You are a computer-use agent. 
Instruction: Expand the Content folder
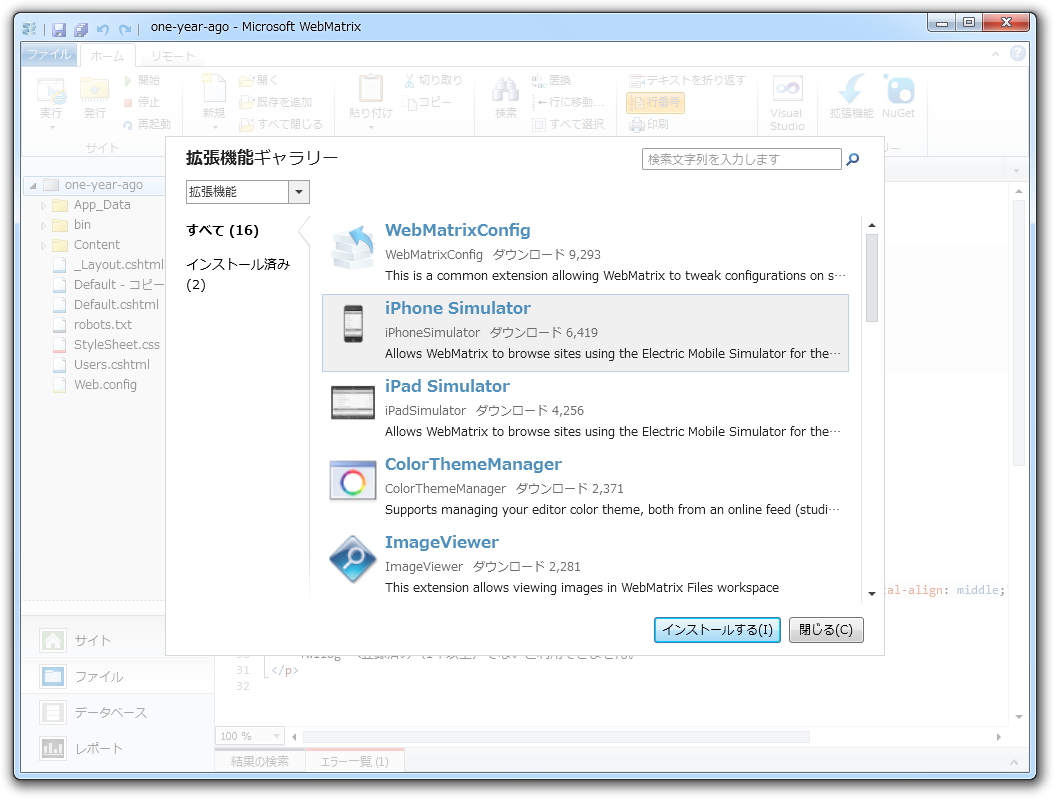tap(42, 244)
